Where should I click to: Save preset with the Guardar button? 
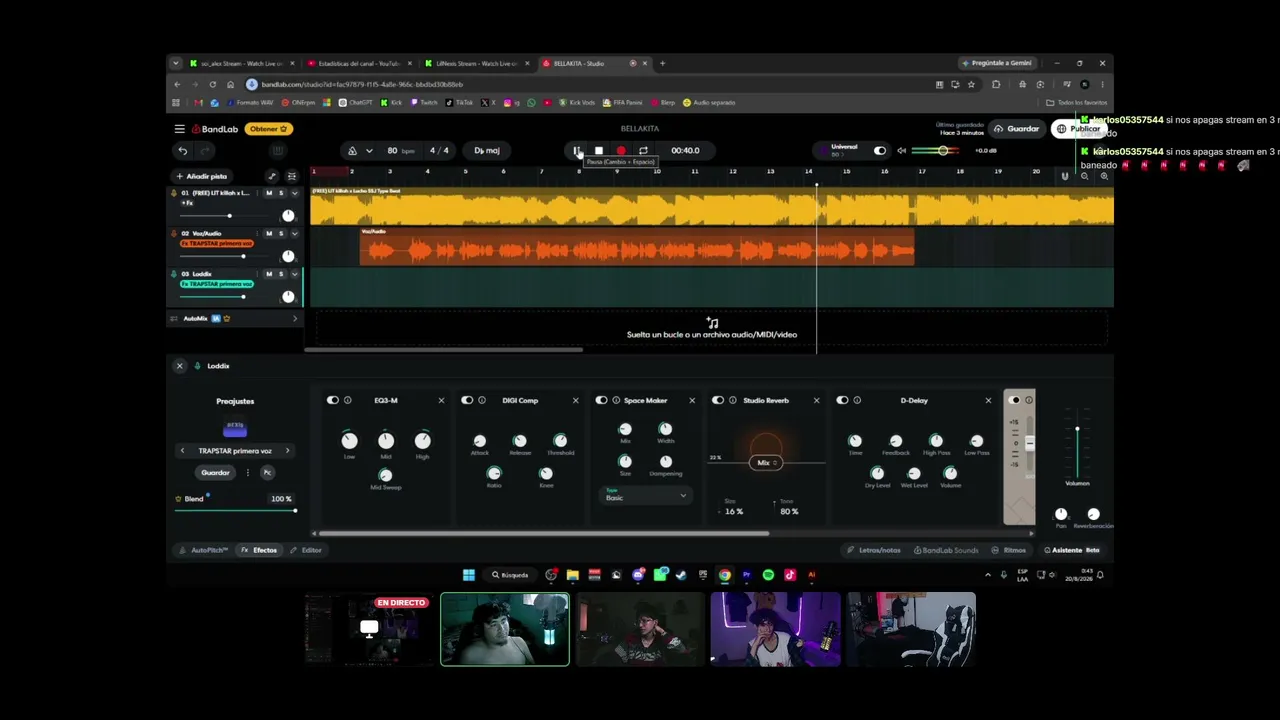pyautogui.click(x=215, y=472)
